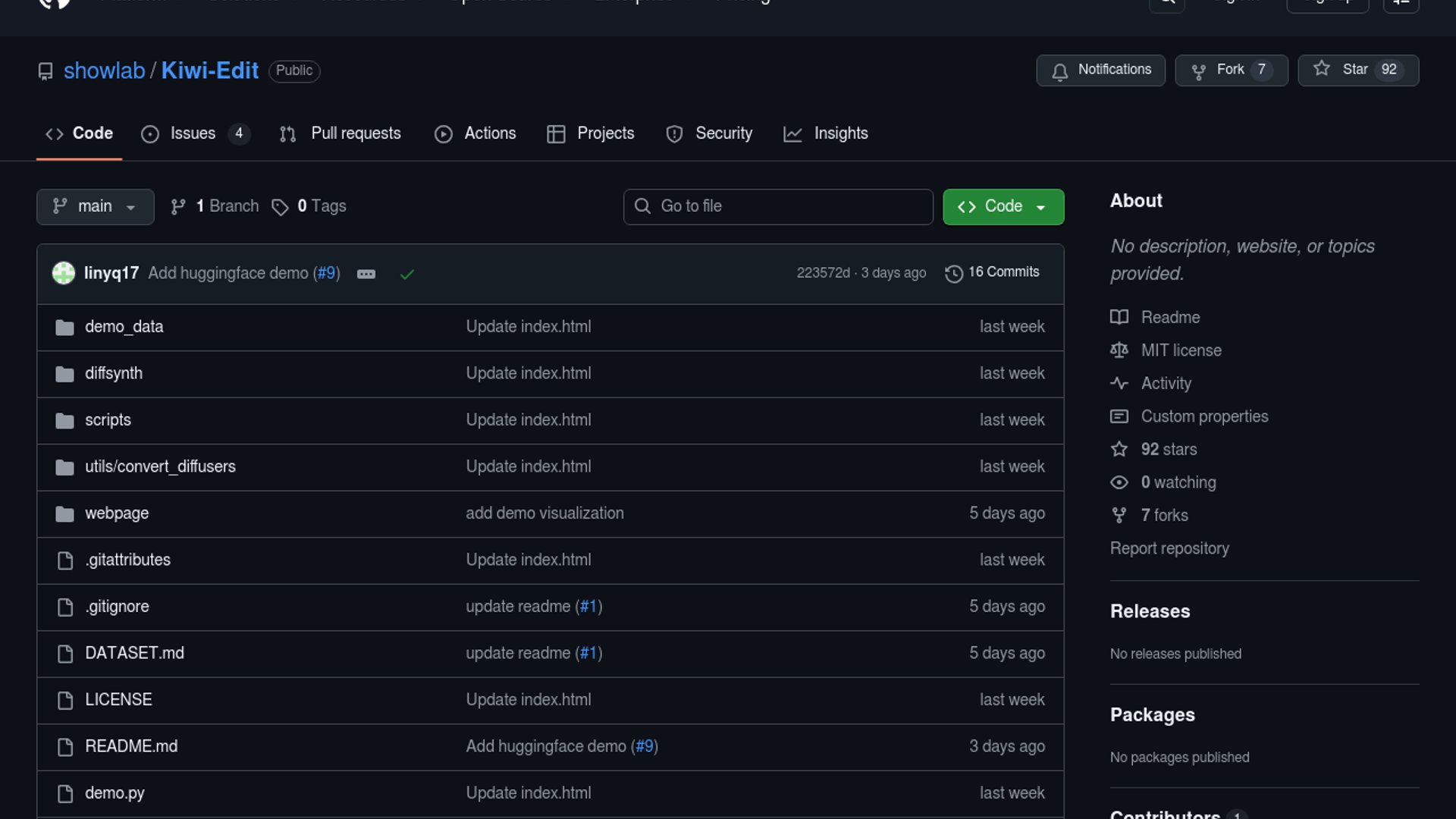Open watching eye icon link
The image size is (1456, 819).
pos(1119,483)
